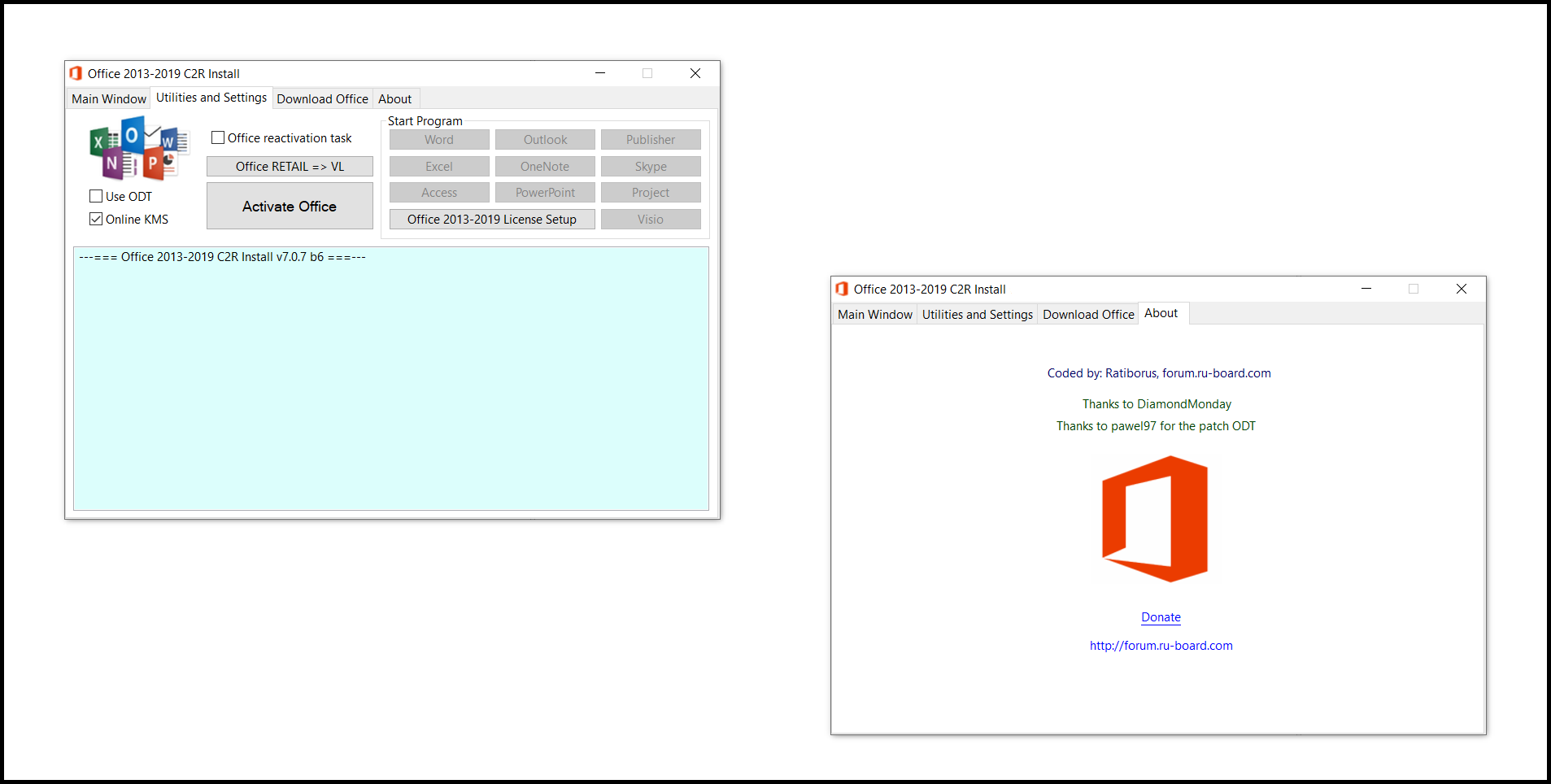Launch Visio from Start Program
Screen dimensions: 1551x784
pos(651,219)
